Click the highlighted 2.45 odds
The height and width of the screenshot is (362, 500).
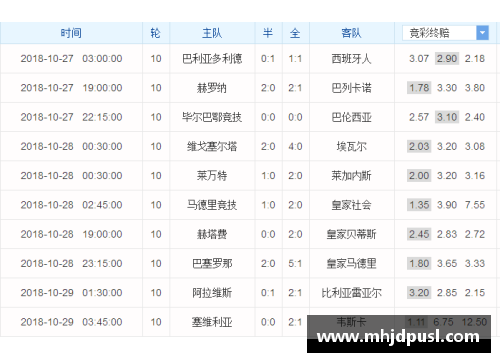419,234
